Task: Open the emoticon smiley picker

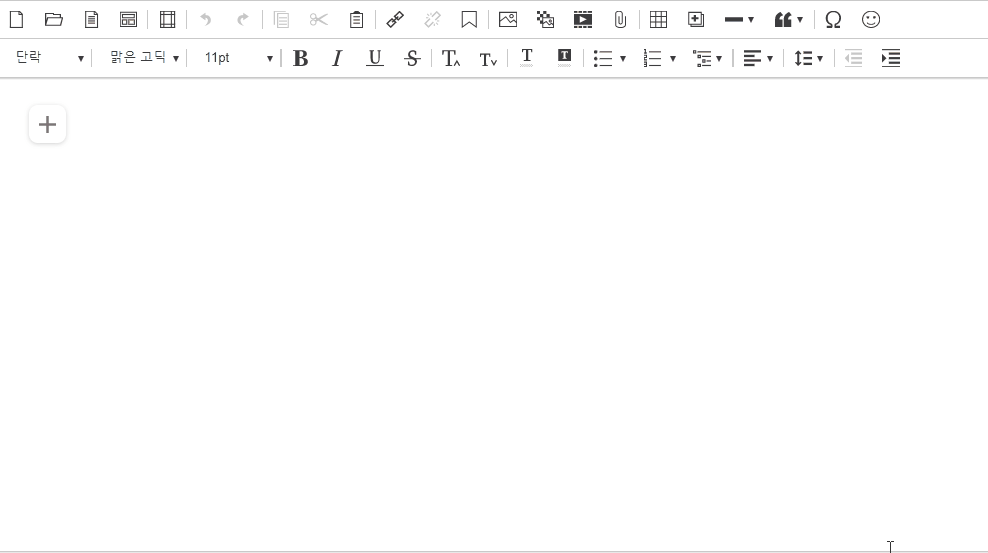Action: coord(871,19)
